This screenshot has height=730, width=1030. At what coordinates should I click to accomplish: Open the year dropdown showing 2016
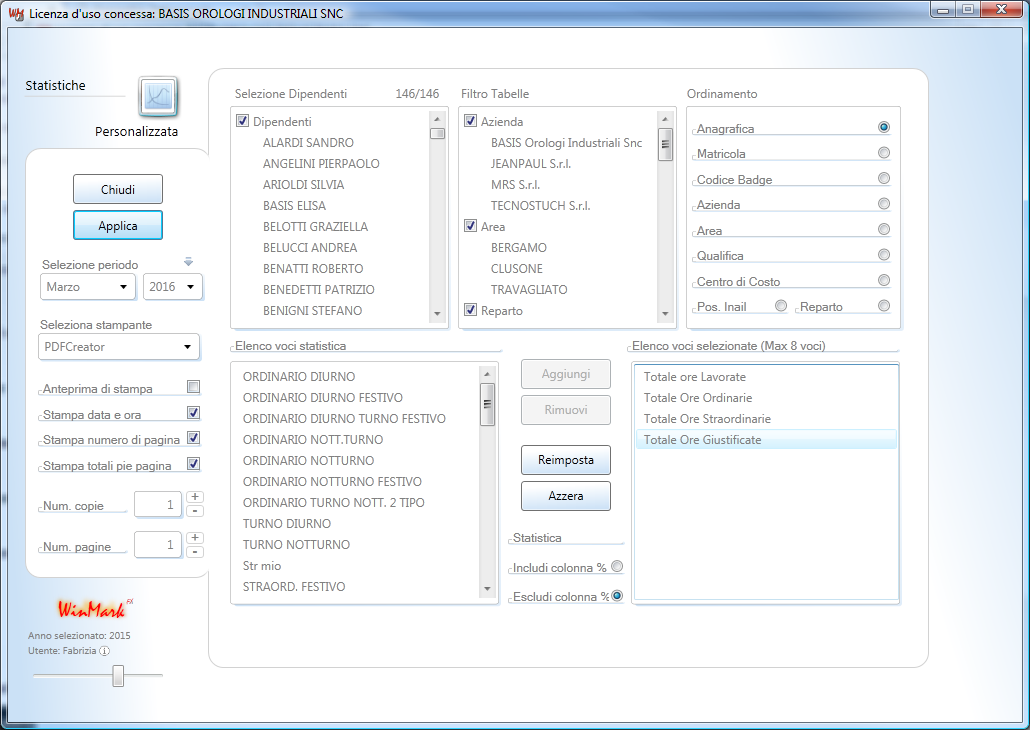point(173,286)
